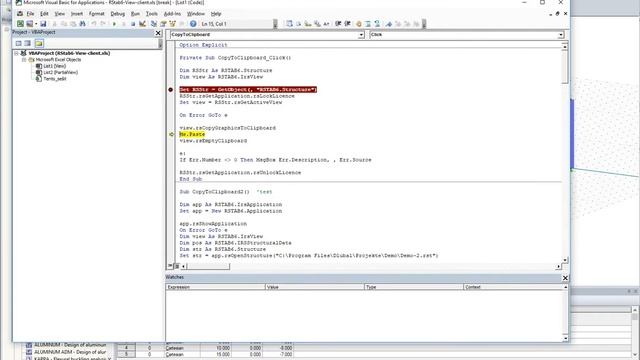
Task: Click the Find binoculars icon
Action: coord(82,24)
